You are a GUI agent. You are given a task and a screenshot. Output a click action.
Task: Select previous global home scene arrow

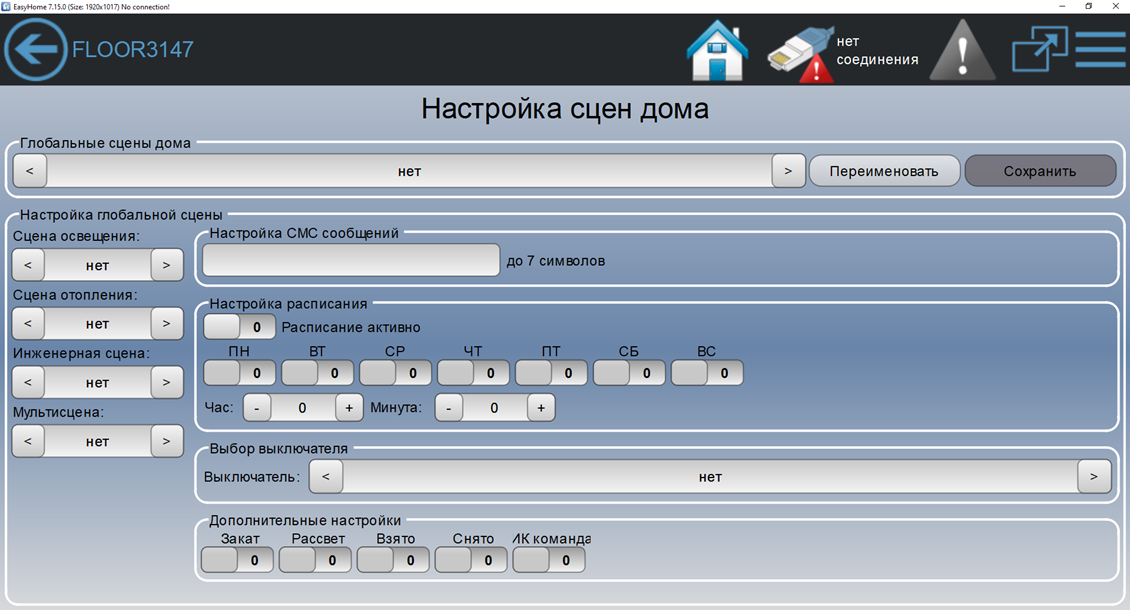point(30,171)
